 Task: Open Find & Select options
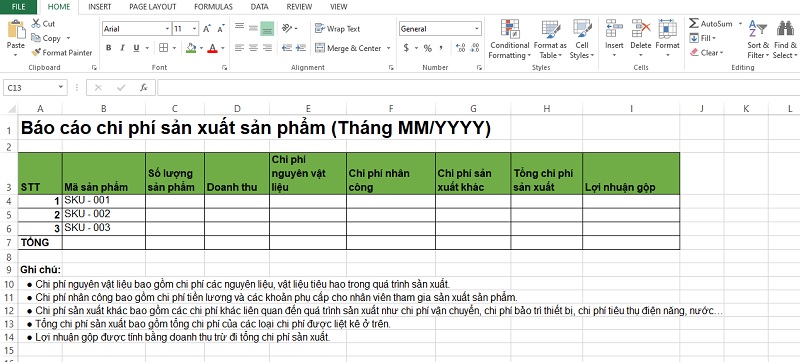[x=784, y=40]
